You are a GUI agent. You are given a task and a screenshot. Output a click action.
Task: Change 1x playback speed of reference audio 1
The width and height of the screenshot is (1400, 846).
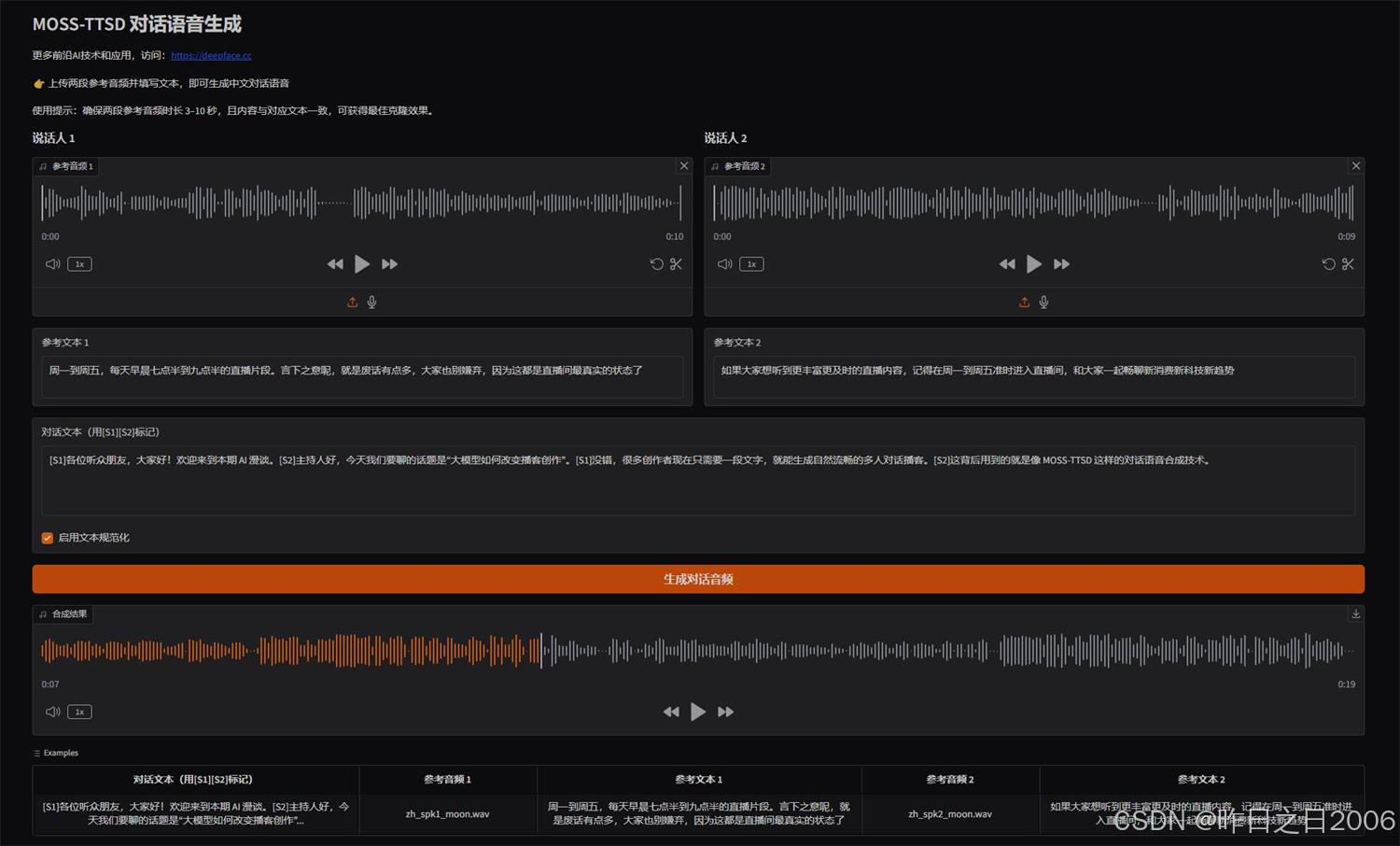coord(80,264)
